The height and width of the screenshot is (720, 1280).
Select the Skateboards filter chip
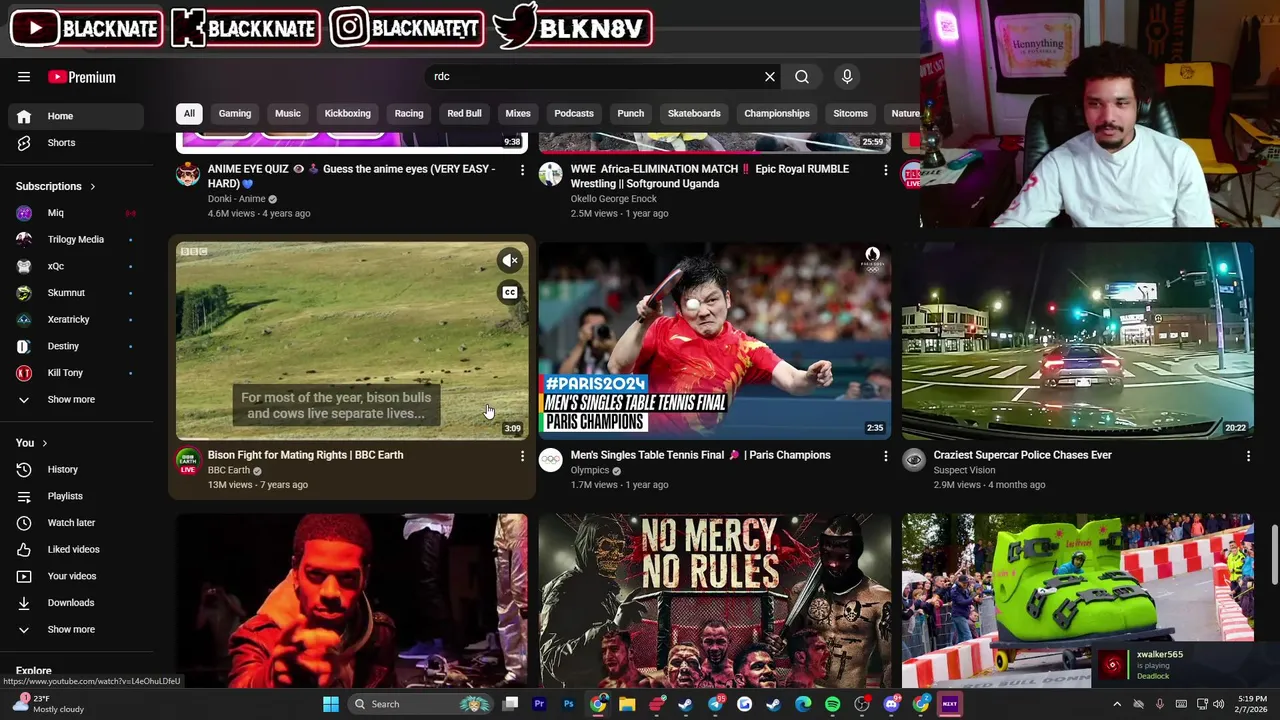pyautogui.click(x=694, y=113)
